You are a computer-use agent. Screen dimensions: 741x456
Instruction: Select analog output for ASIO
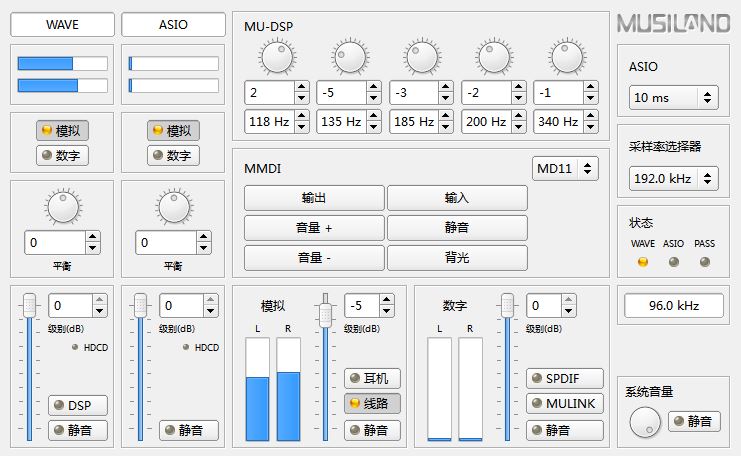point(173,130)
